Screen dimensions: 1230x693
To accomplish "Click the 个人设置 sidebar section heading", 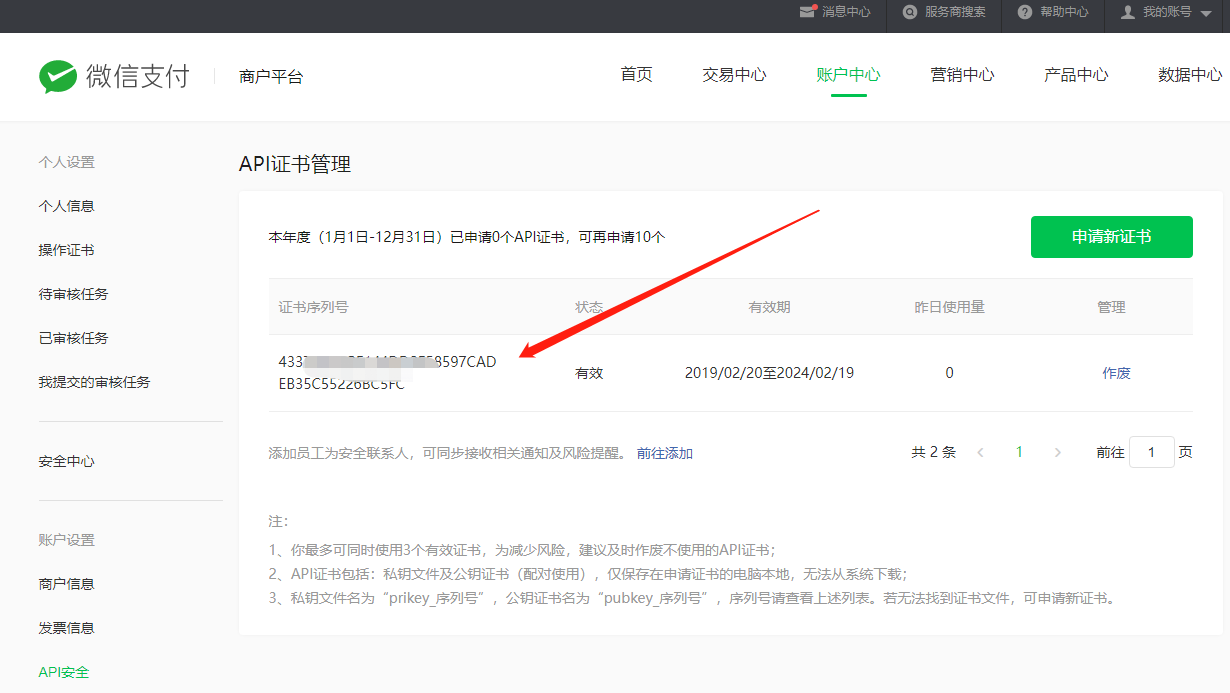I will [67, 162].
